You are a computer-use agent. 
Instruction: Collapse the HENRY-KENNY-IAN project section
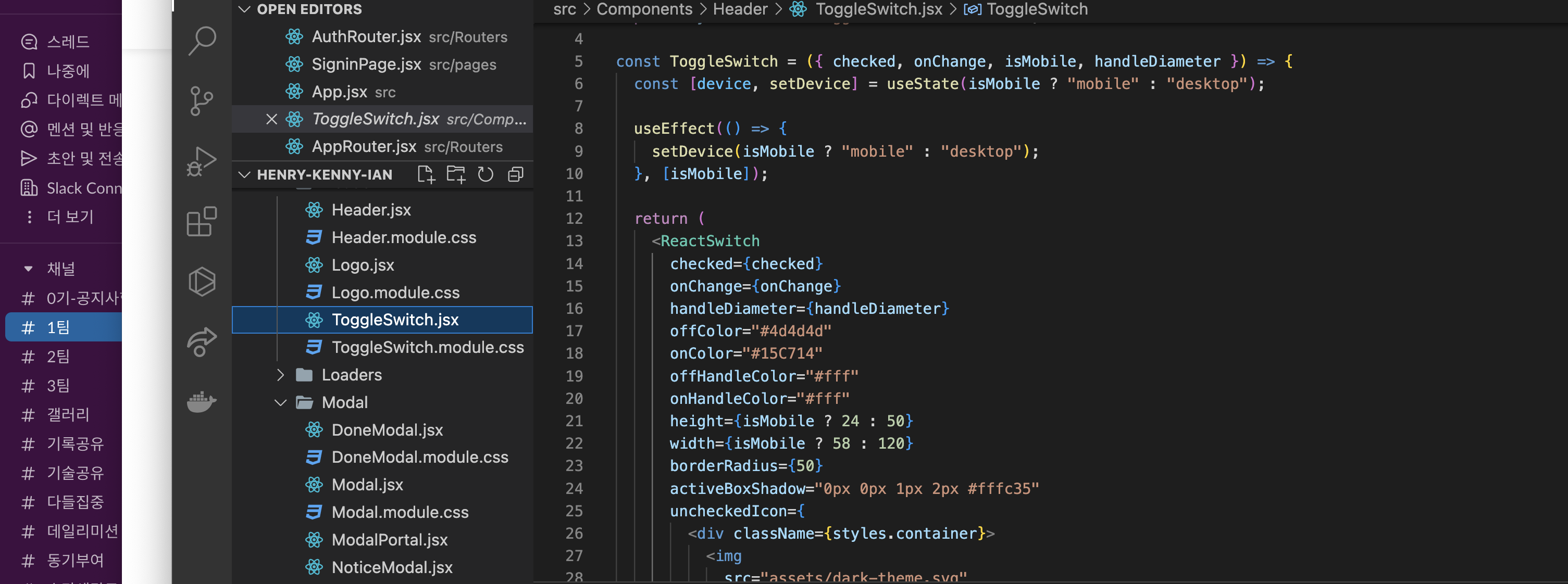245,174
